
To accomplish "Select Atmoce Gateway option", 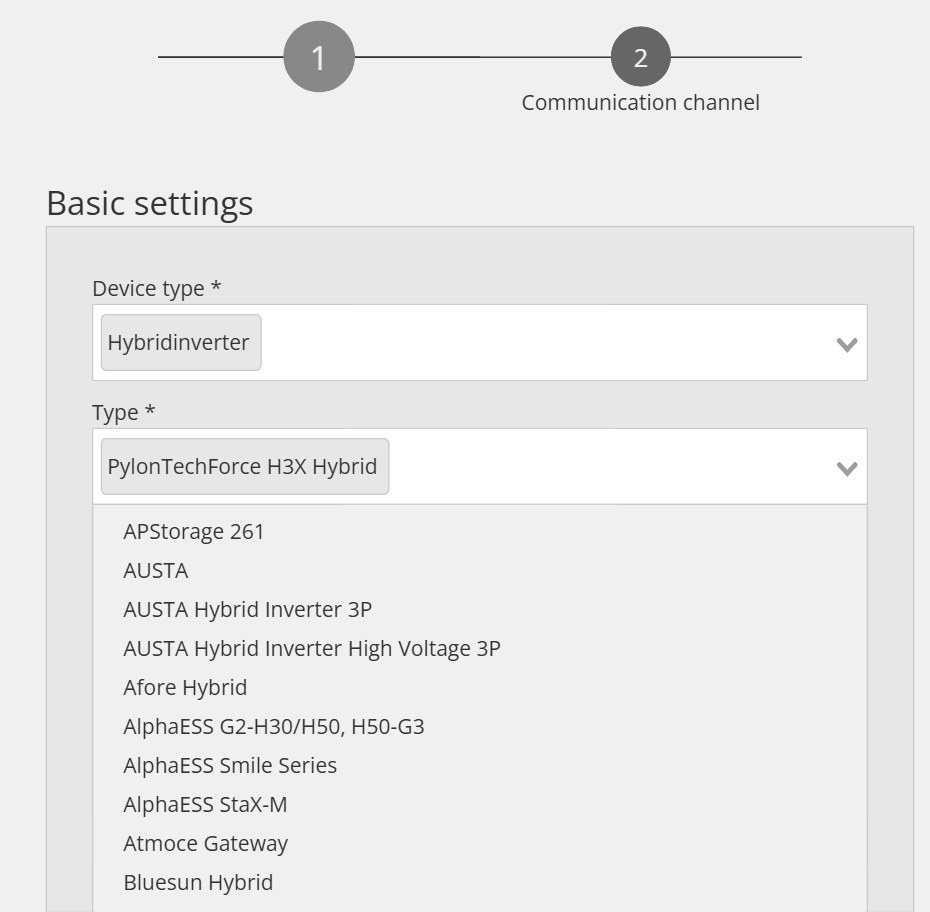I will coord(480,844).
